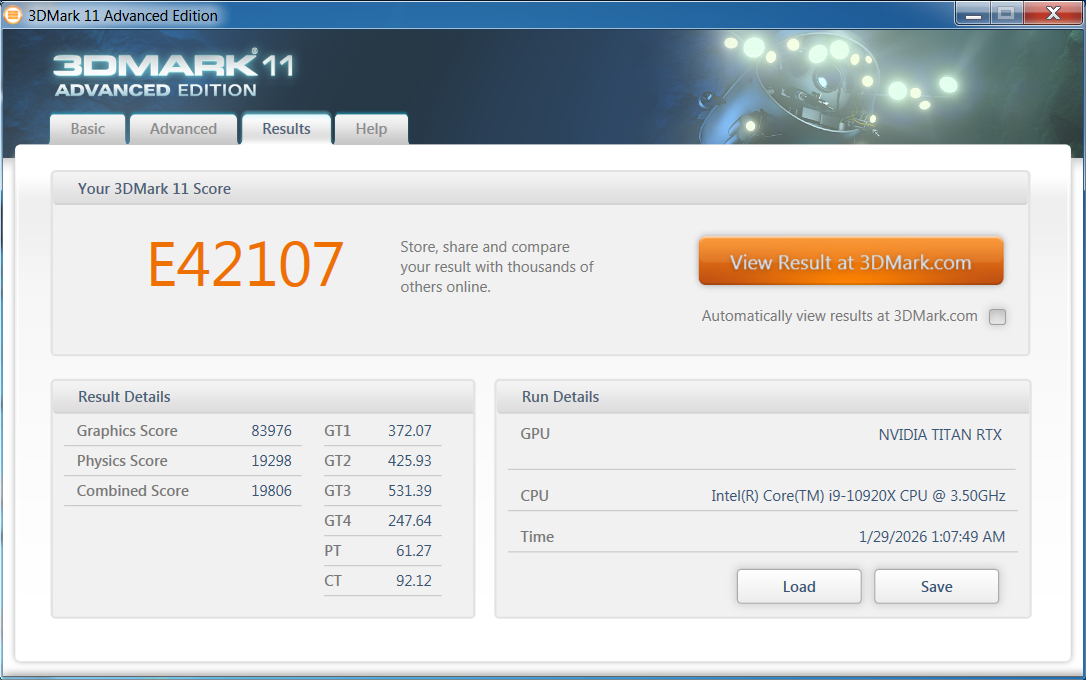Select the Results tab
The height and width of the screenshot is (680, 1086).
pos(286,129)
